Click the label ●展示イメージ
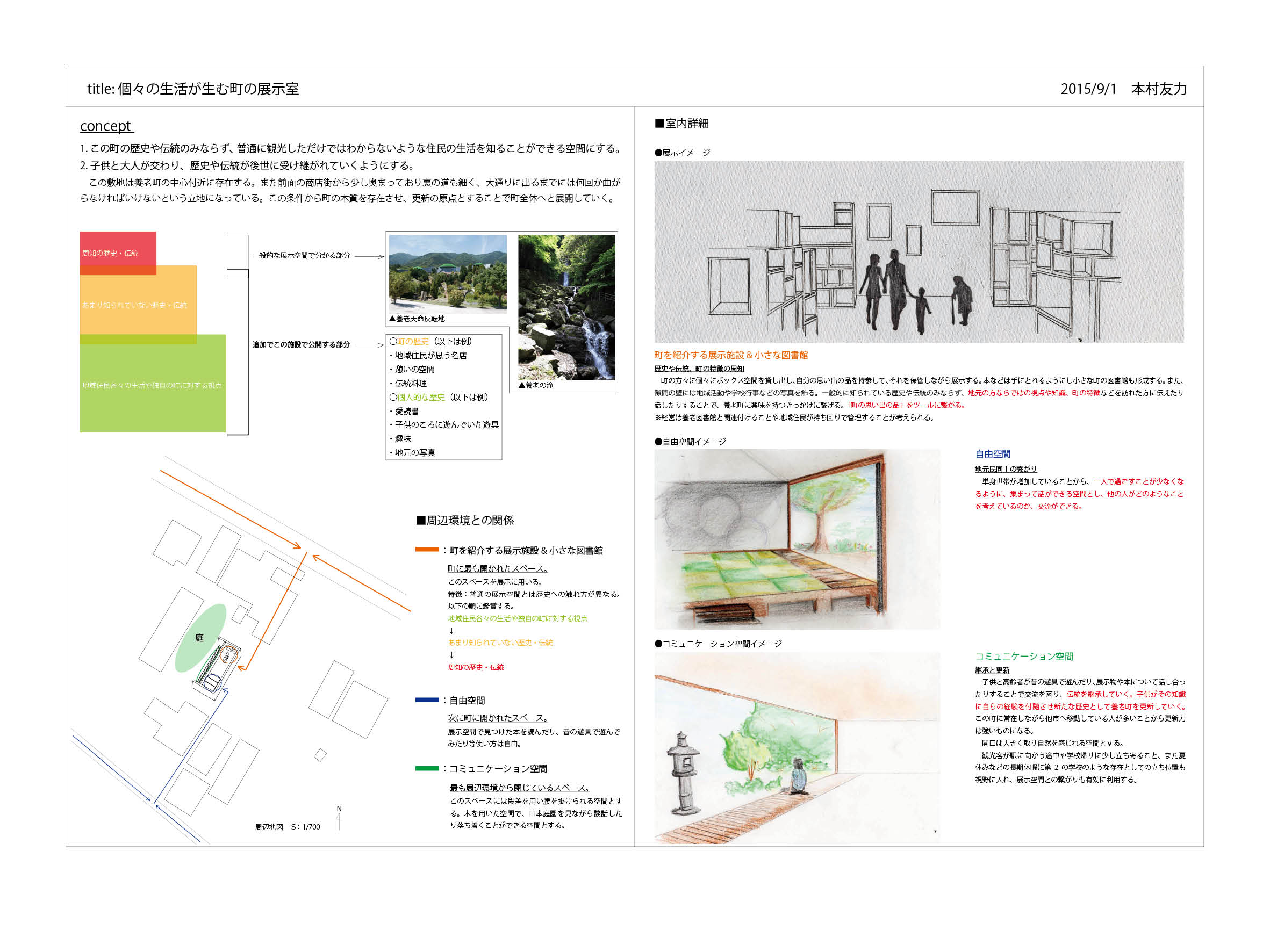This screenshot has width=1270, height=952. point(682,153)
